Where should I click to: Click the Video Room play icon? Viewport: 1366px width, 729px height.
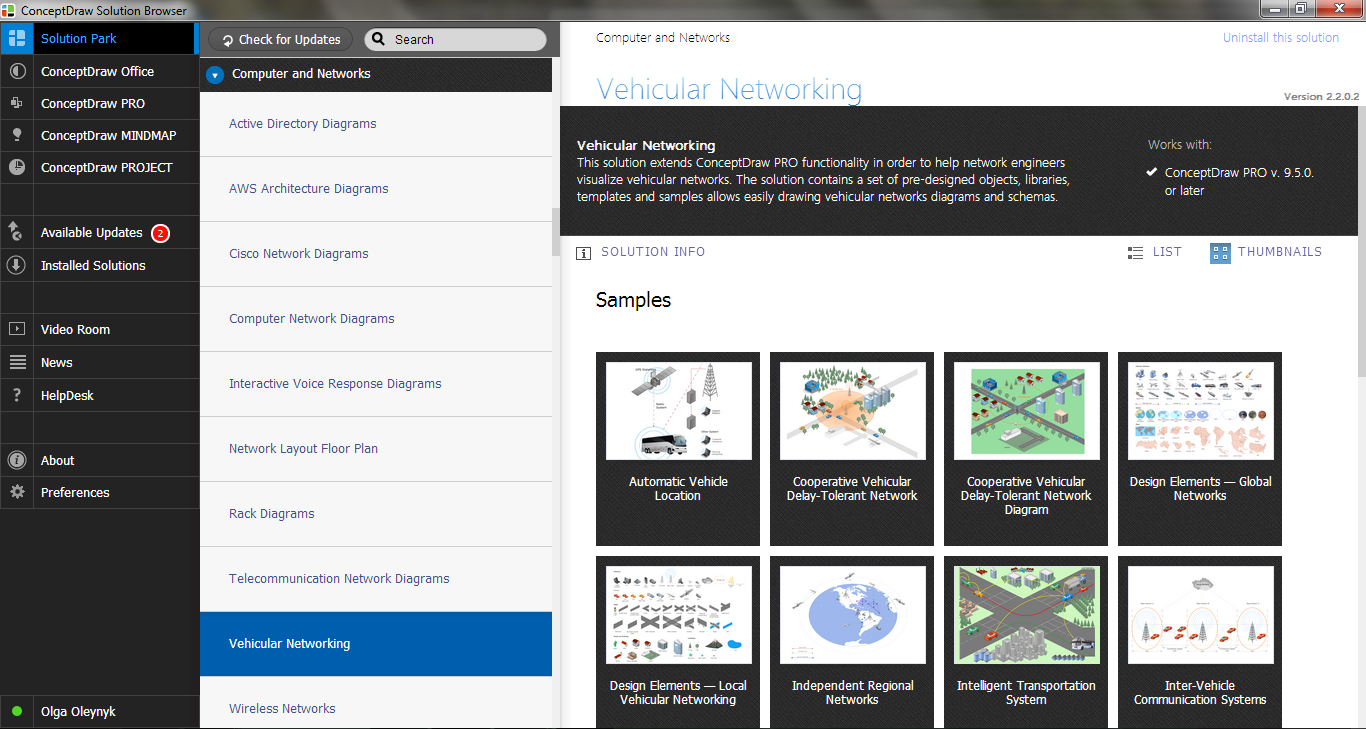tap(16, 329)
